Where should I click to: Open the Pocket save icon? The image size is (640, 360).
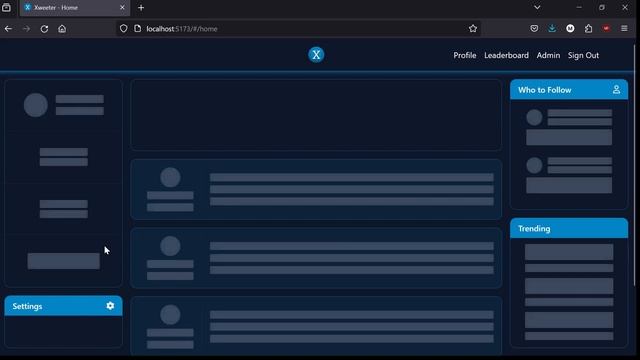click(x=534, y=29)
